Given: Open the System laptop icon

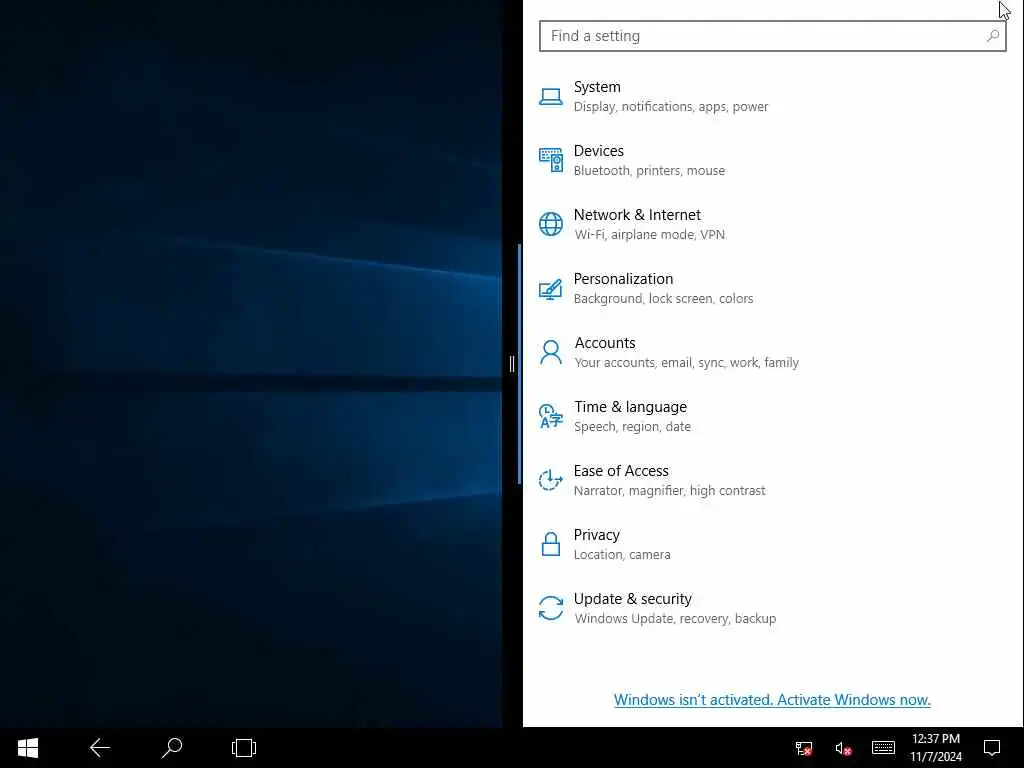Looking at the screenshot, I should (551, 97).
